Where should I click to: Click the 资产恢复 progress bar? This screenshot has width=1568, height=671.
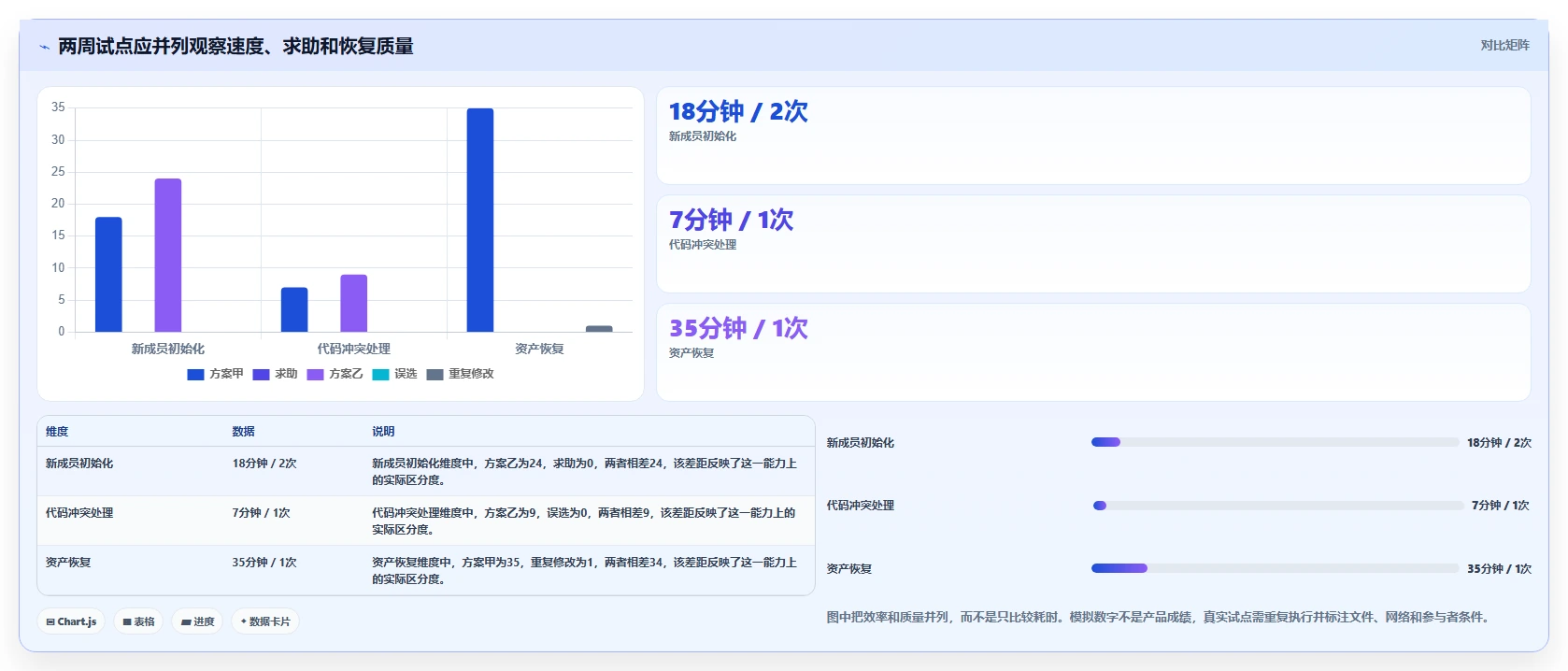[1275, 568]
